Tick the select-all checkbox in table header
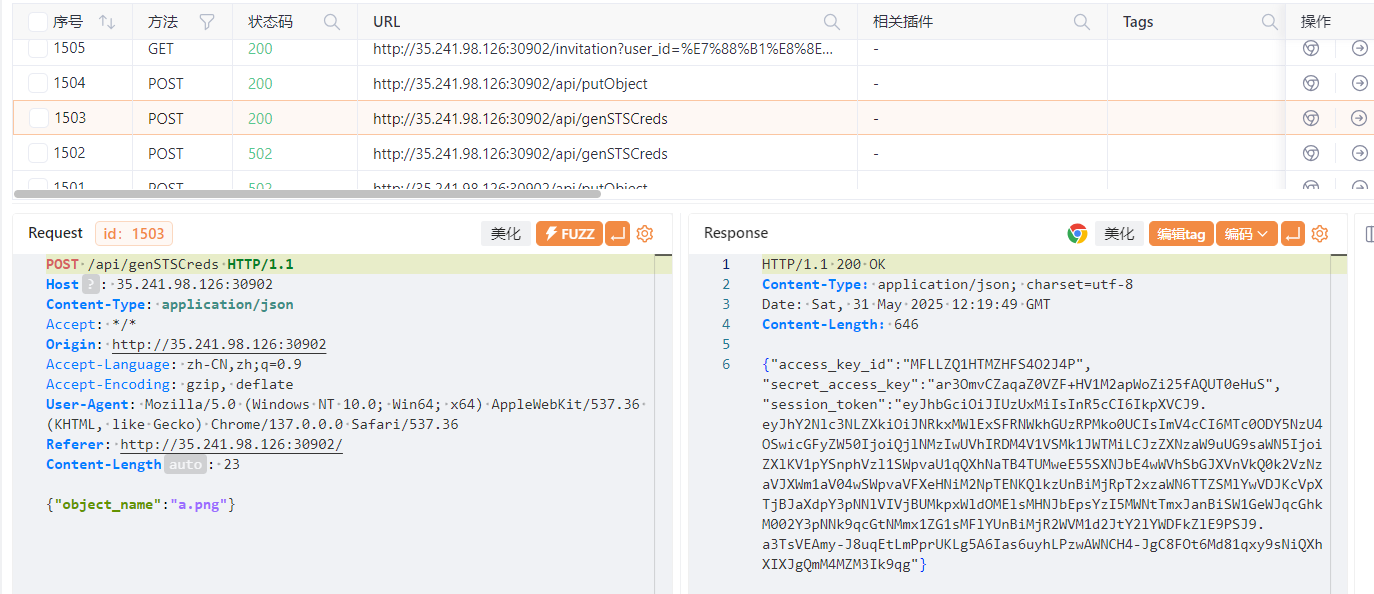 point(38,22)
